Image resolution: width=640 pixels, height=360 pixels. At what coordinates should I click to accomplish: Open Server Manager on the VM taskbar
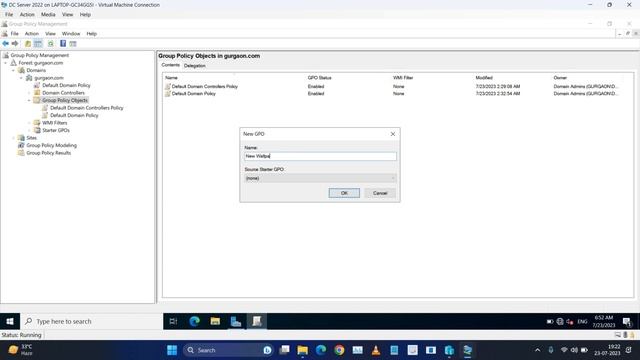click(x=236, y=322)
